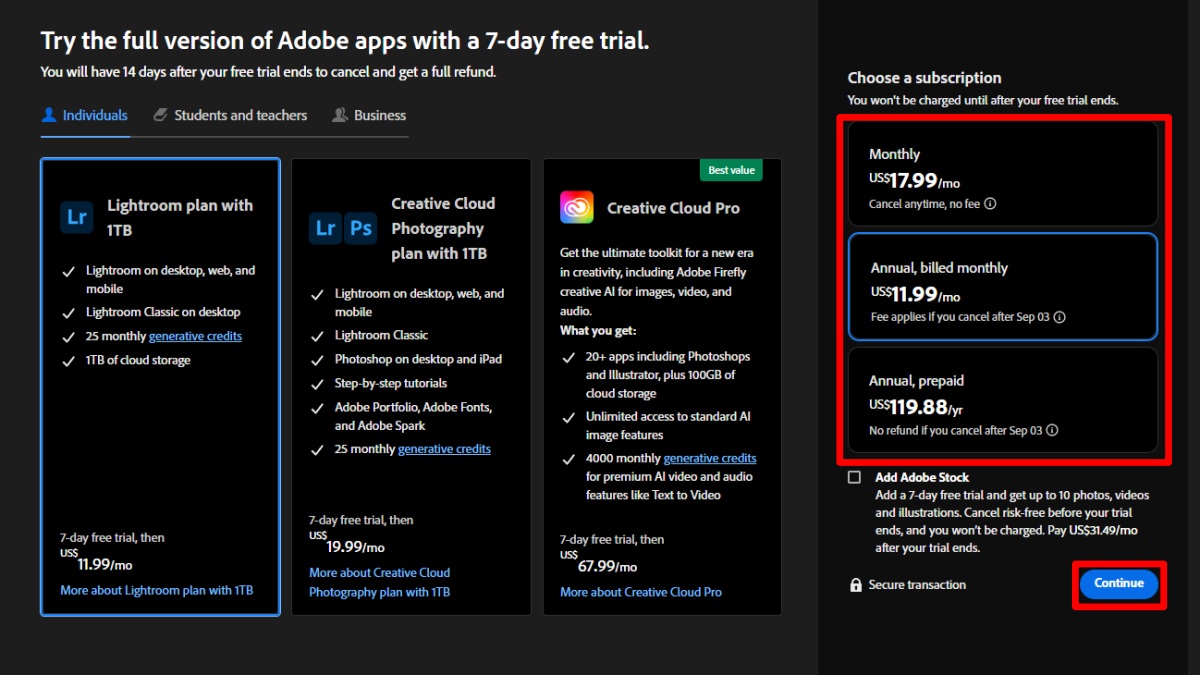Click the Business tab briefcase-person icon
Screen dimensions: 1200x675
point(340,115)
